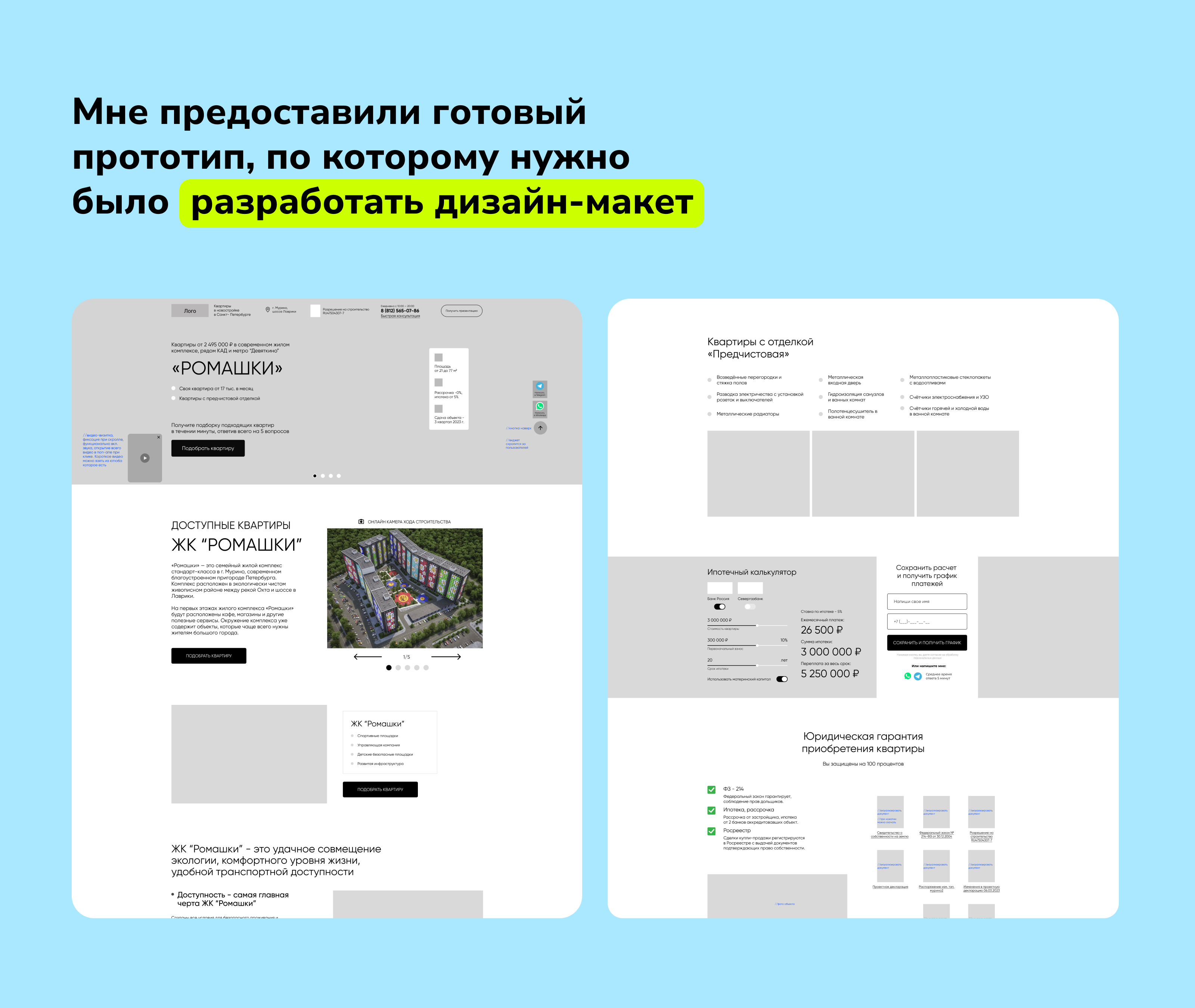Click the location pin icon in header
The width and height of the screenshot is (1195, 1008).
click(267, 309)
